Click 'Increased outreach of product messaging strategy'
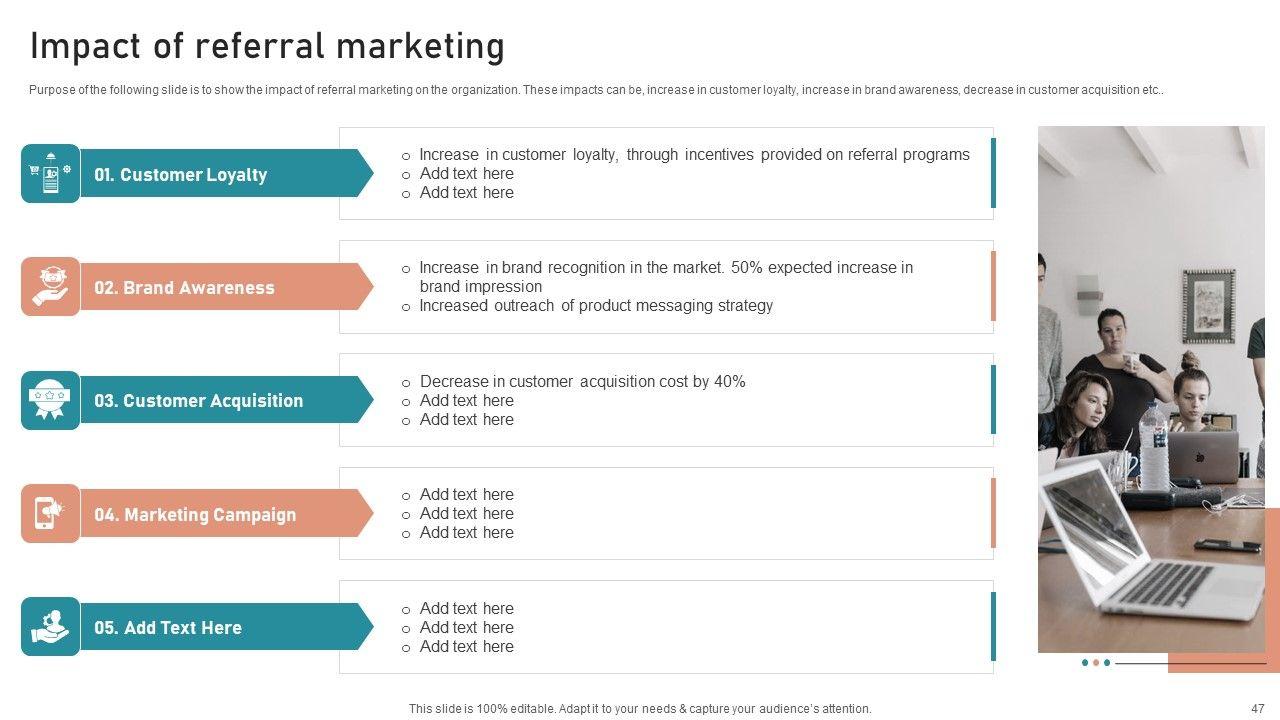 [596, 306]
